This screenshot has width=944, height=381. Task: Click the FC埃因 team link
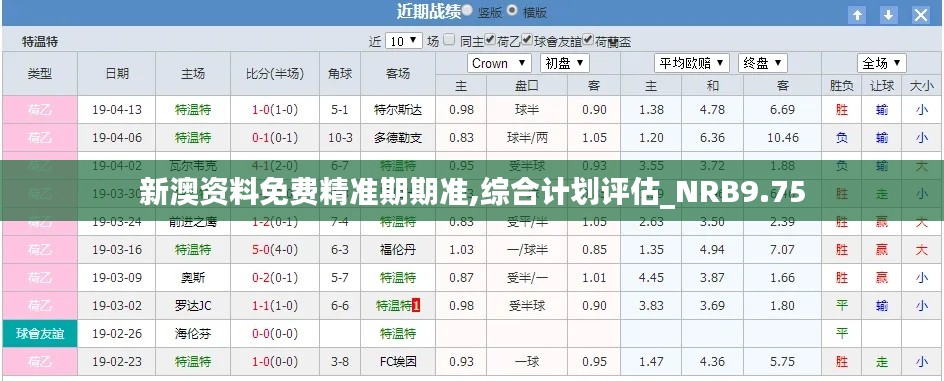(398, 362)
